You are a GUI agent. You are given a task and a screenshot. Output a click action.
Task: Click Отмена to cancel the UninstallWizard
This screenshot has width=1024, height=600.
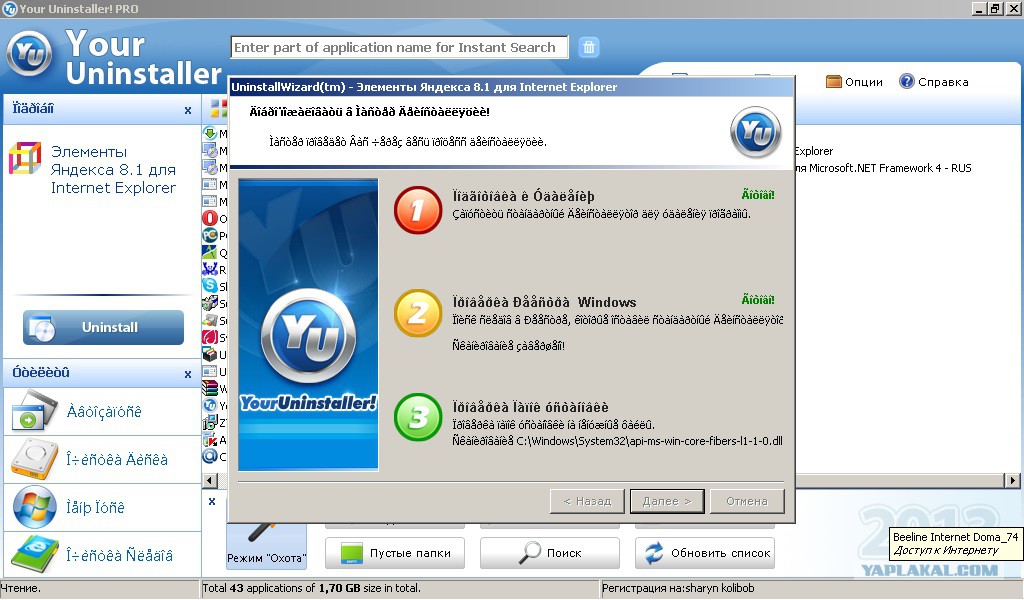point(746,501)
